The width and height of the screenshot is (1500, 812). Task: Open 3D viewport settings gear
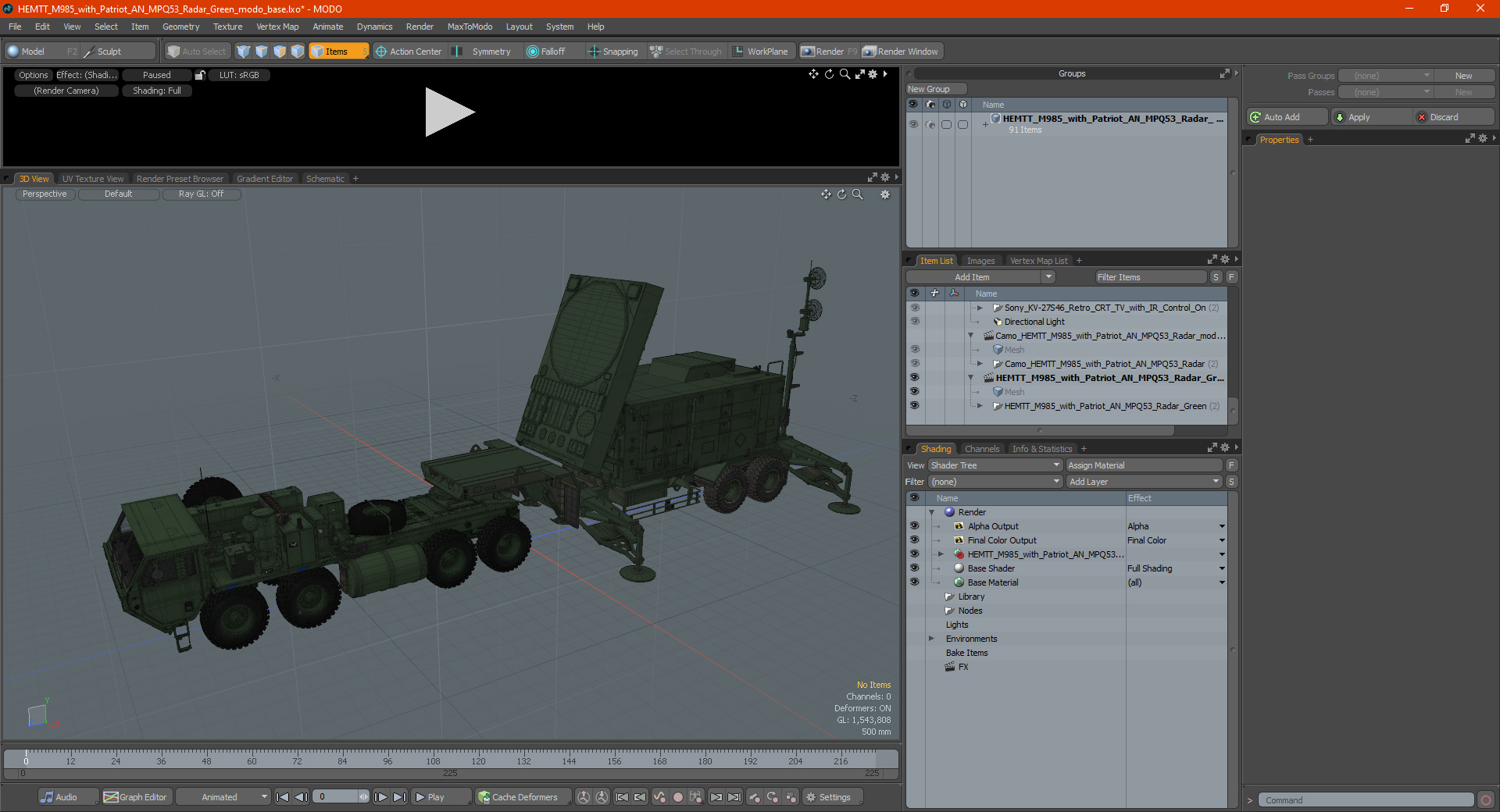click(885, 194)
